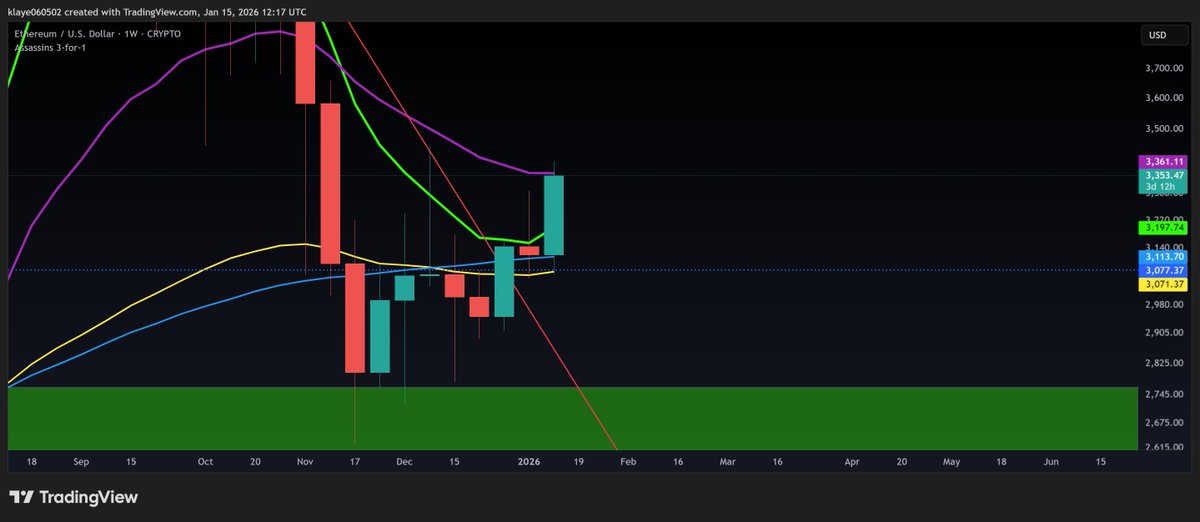Click the 2026 label on time axis
1200x522 pixels.
click(529, 462)
